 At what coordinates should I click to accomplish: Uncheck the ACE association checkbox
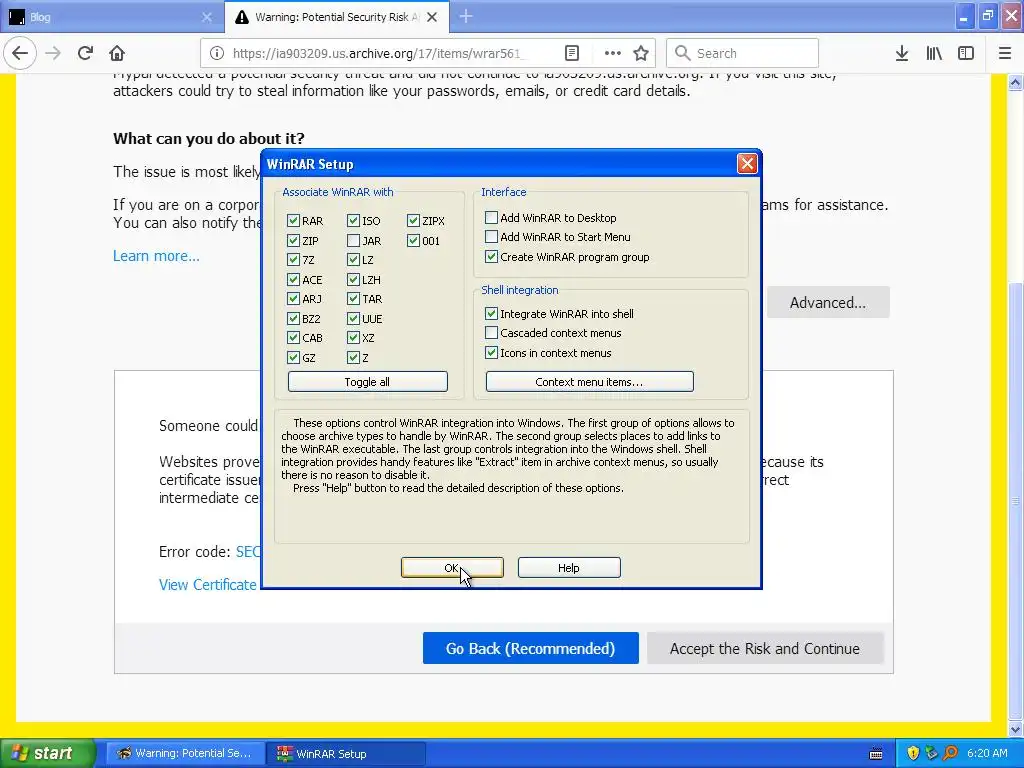(293, 280)
